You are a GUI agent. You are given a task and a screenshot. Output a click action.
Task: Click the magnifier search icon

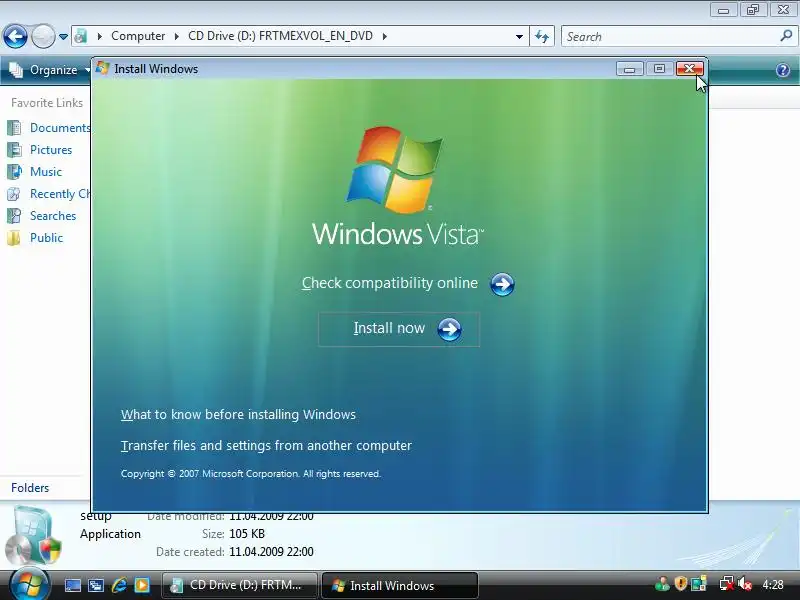click(786, 36)
